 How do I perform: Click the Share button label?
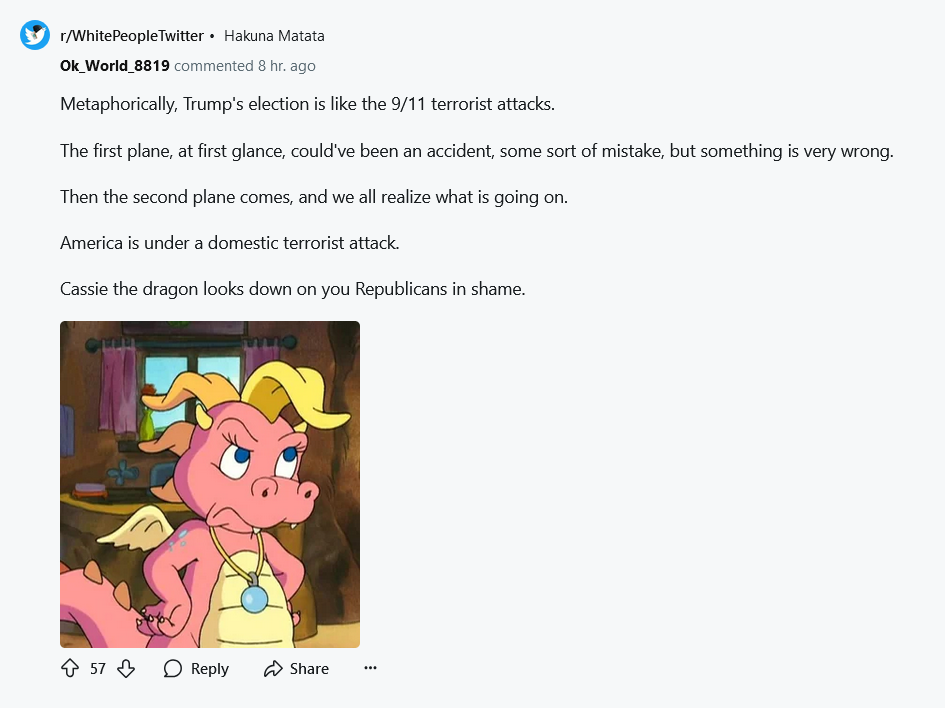[x=309, y=669]
